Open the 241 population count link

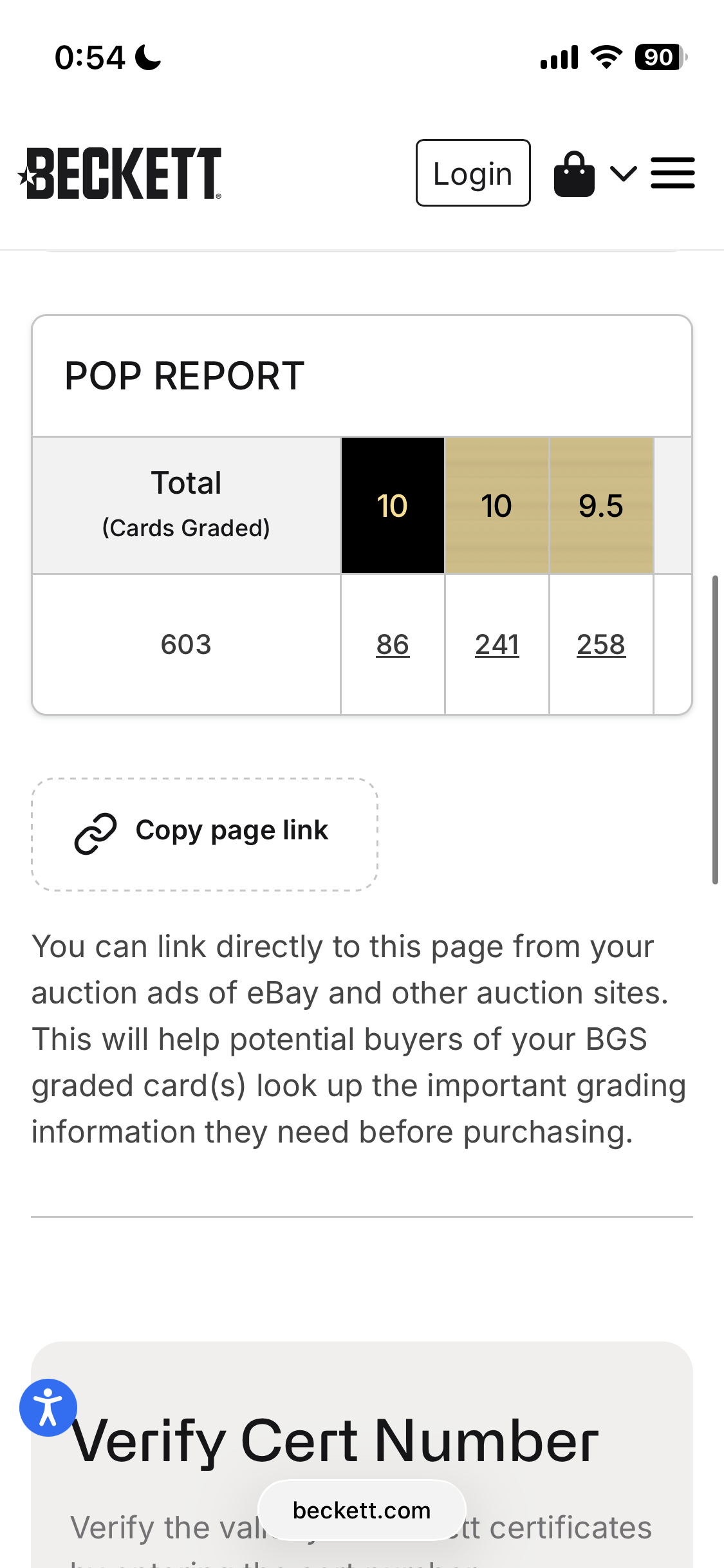[x=497, y=644]
